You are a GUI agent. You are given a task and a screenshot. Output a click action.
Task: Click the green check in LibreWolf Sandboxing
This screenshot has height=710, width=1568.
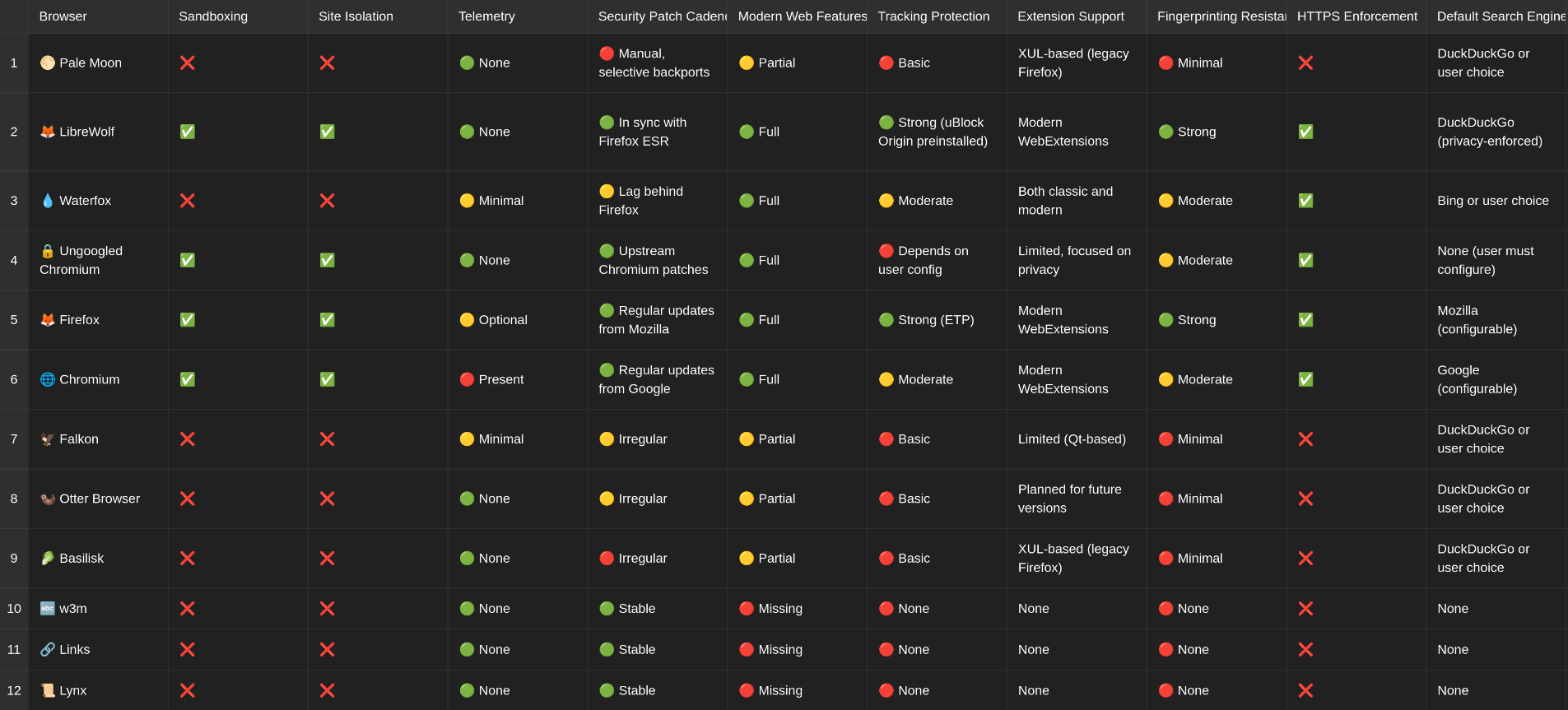188,132
